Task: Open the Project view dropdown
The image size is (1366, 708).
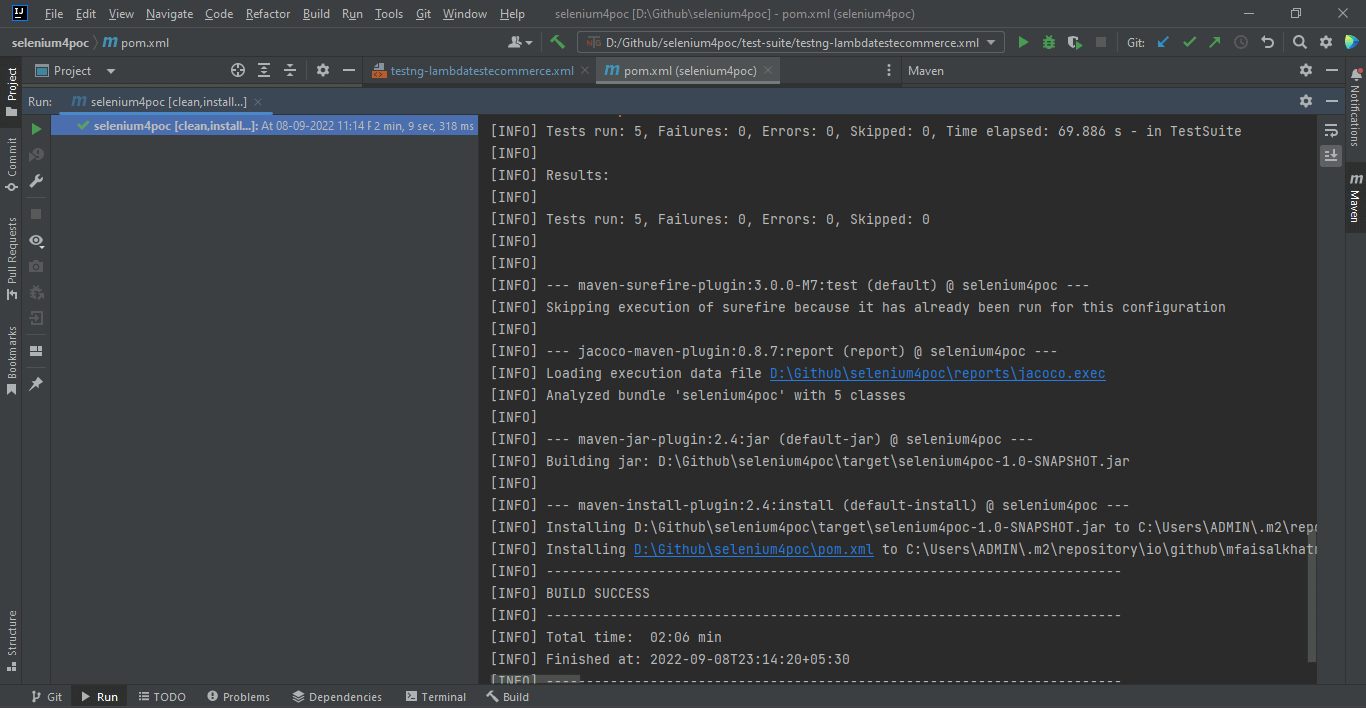Action: 75,70
